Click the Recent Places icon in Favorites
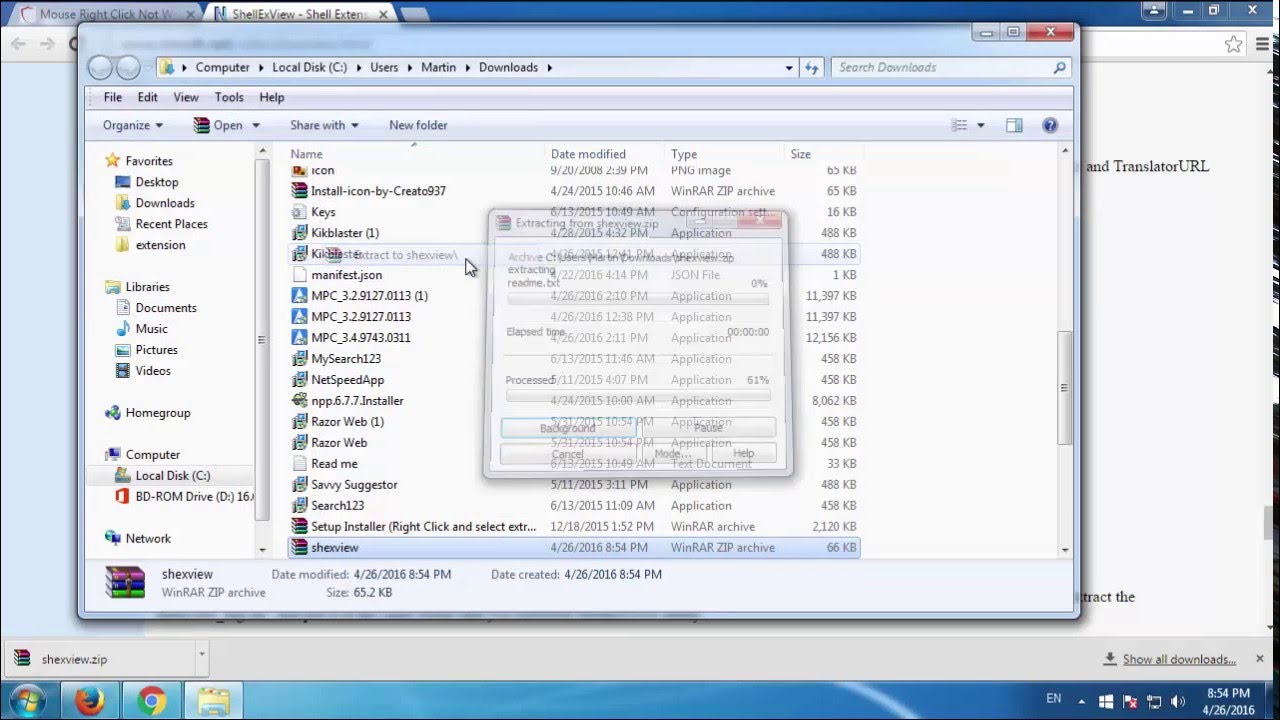This screenshot has width=1280, height=720. coord(123,224)
